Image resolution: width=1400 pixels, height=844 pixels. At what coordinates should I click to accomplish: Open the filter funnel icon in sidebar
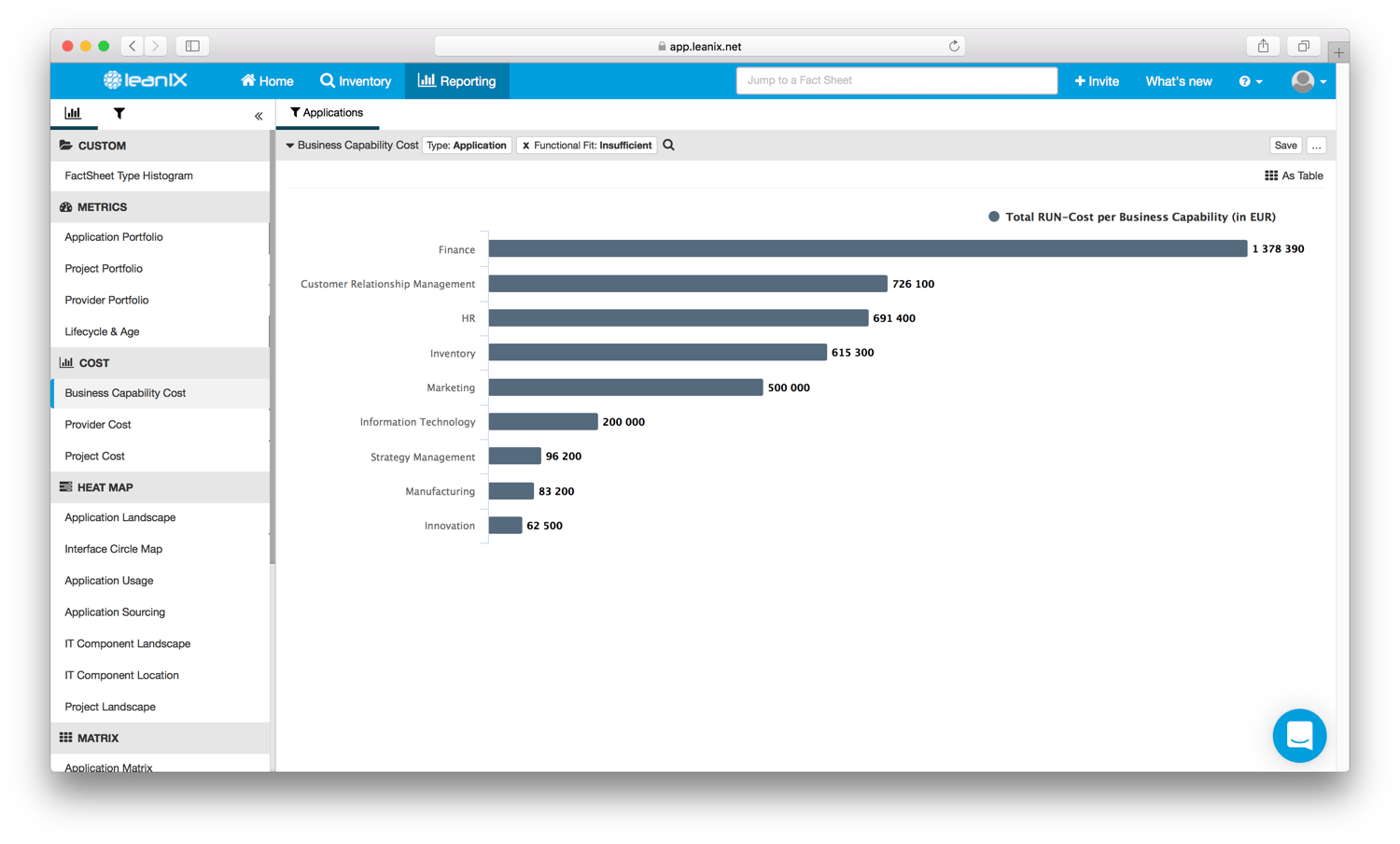[119, 113]
